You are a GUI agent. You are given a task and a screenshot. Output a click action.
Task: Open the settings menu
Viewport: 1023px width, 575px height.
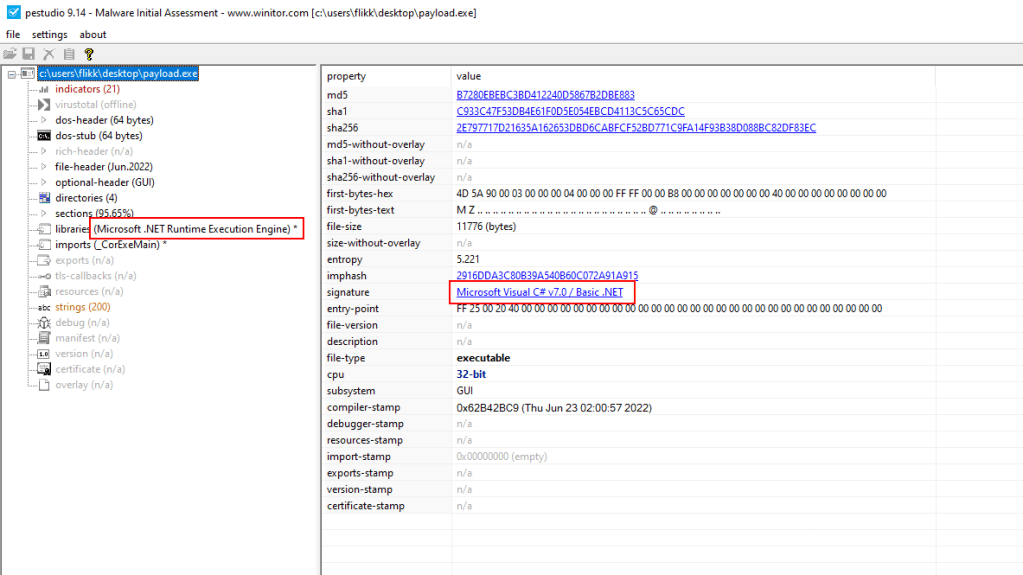coord(49,35)
